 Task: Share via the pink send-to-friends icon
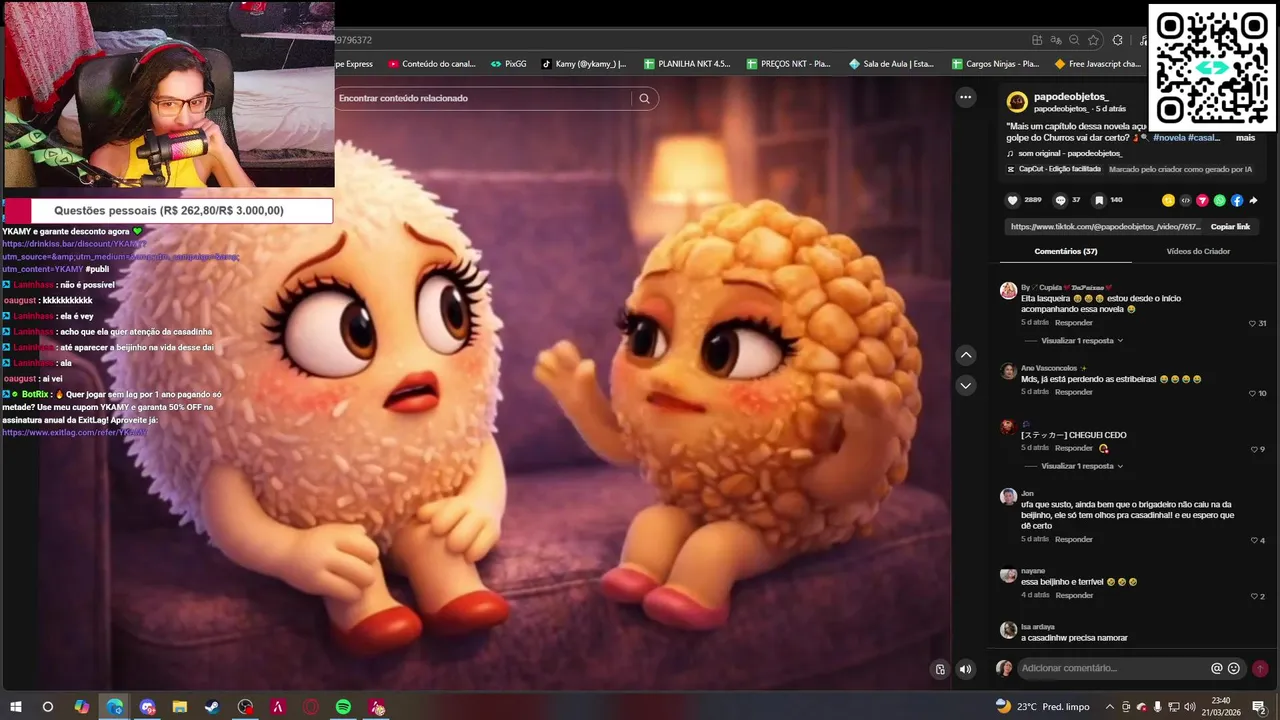coord(1203,200)
